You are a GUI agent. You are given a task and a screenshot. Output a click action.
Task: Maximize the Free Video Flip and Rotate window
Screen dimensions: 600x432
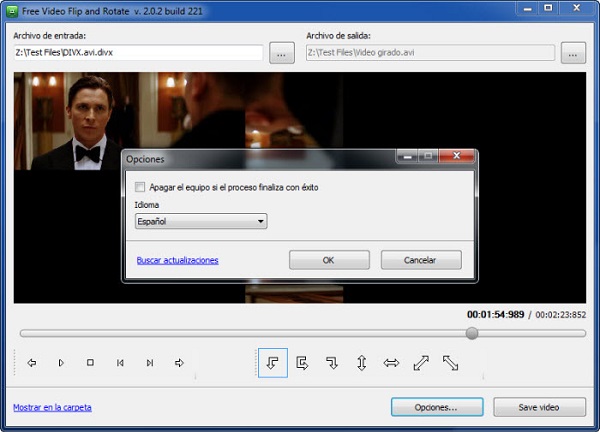coord(548,8)
